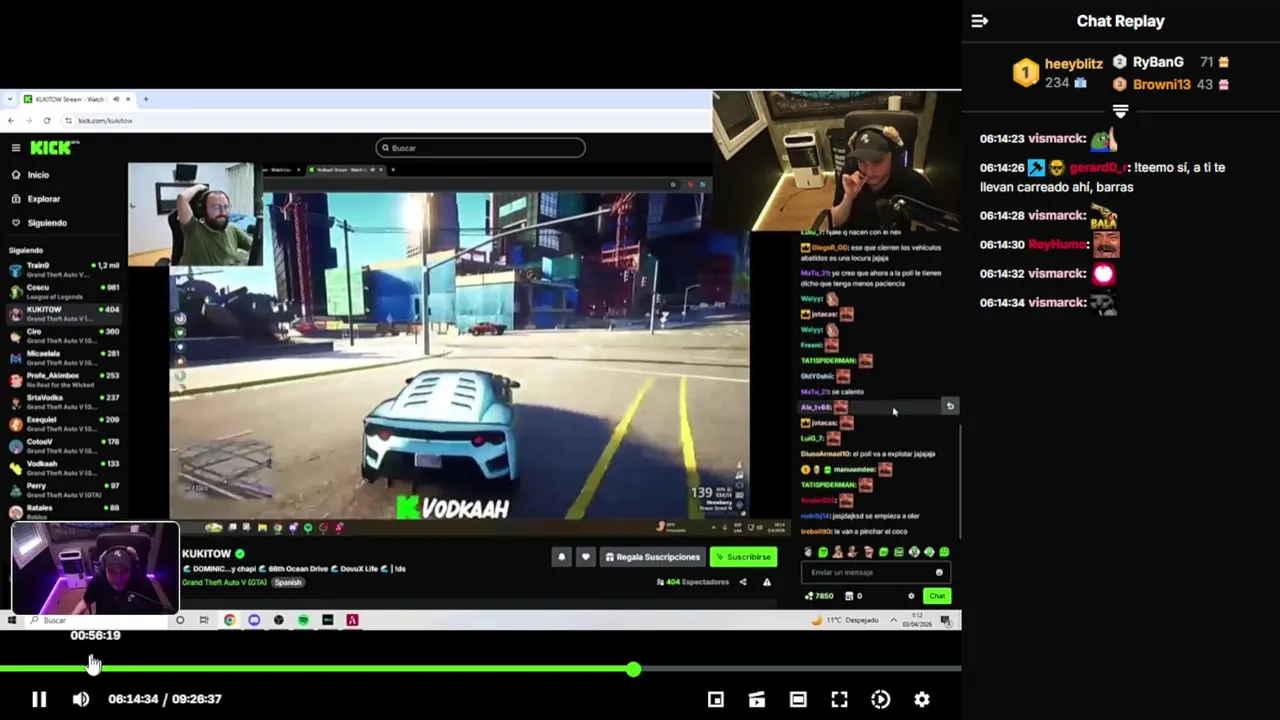Jump to chat timestamp 06:14:26

pyautogui.click(x=1002, y=168)
